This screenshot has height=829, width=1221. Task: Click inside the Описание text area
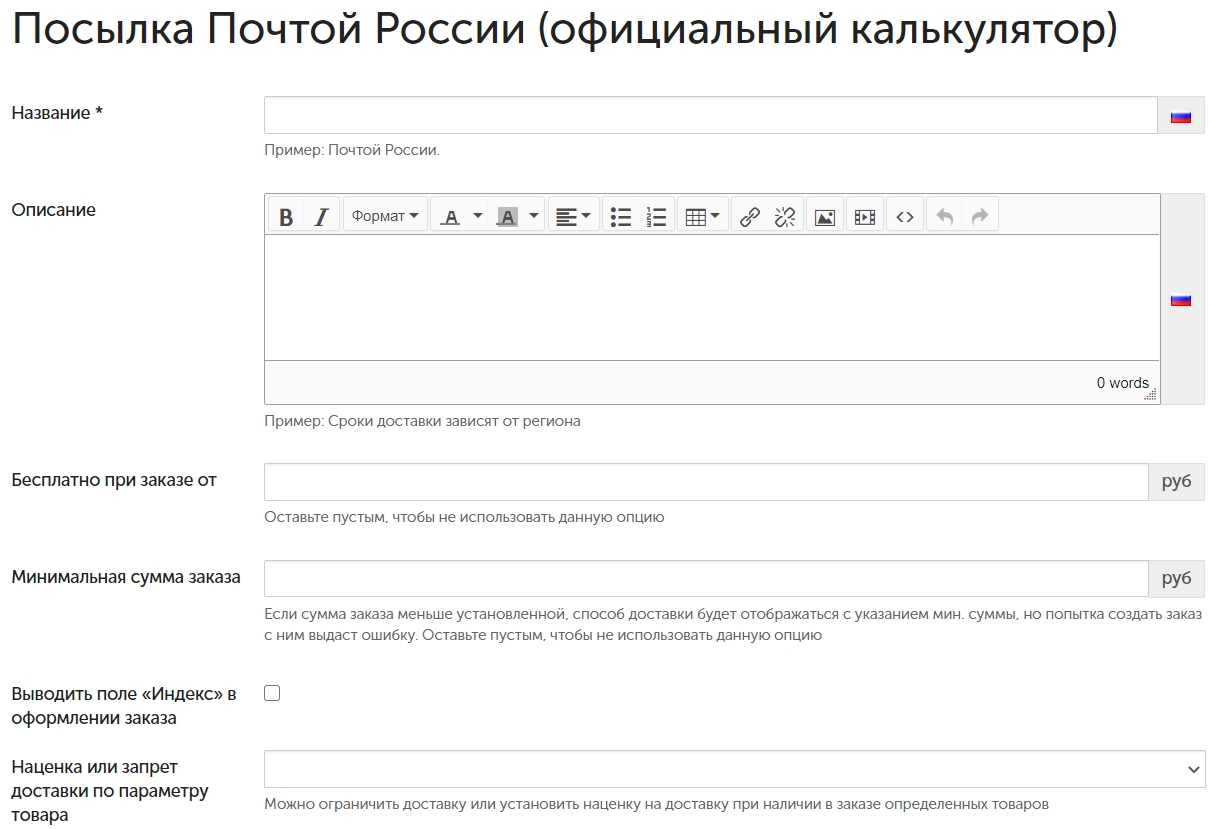[x=712, y=297]
